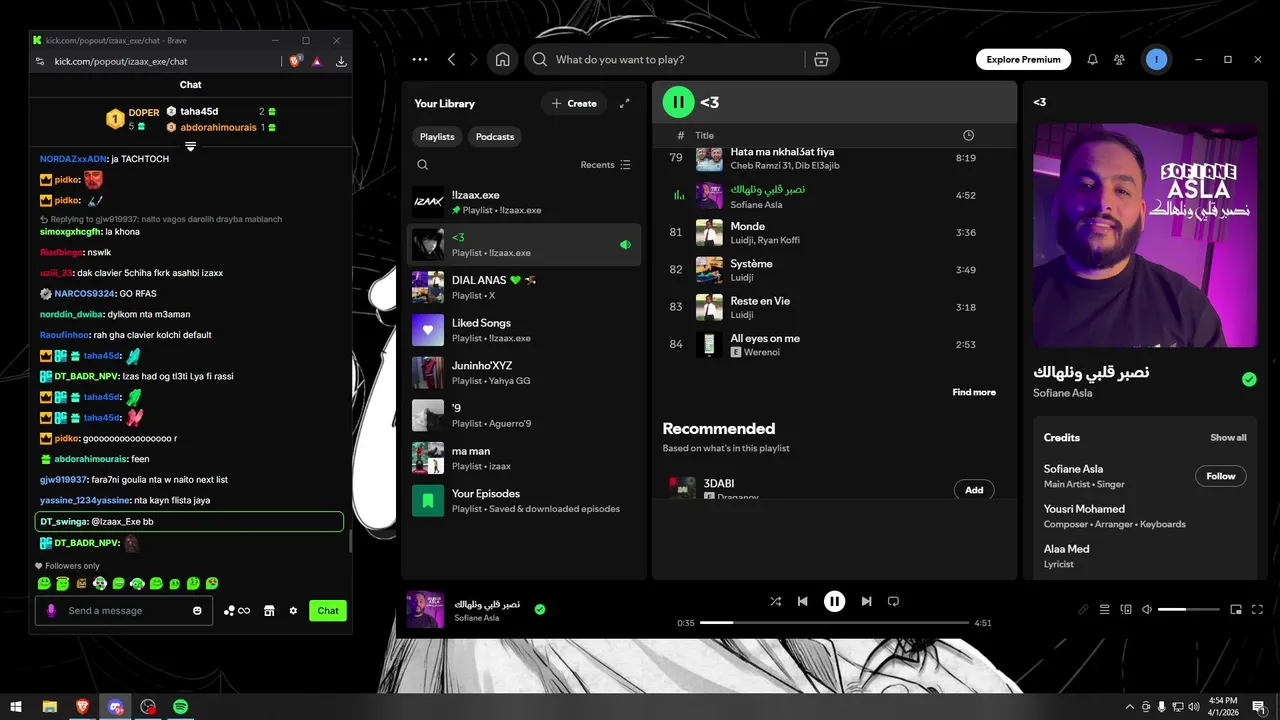The image size is (1280, 720).
Task: Open the emoji picker in Kick chat
Action: pyautogui.click(x=197, y=610)
